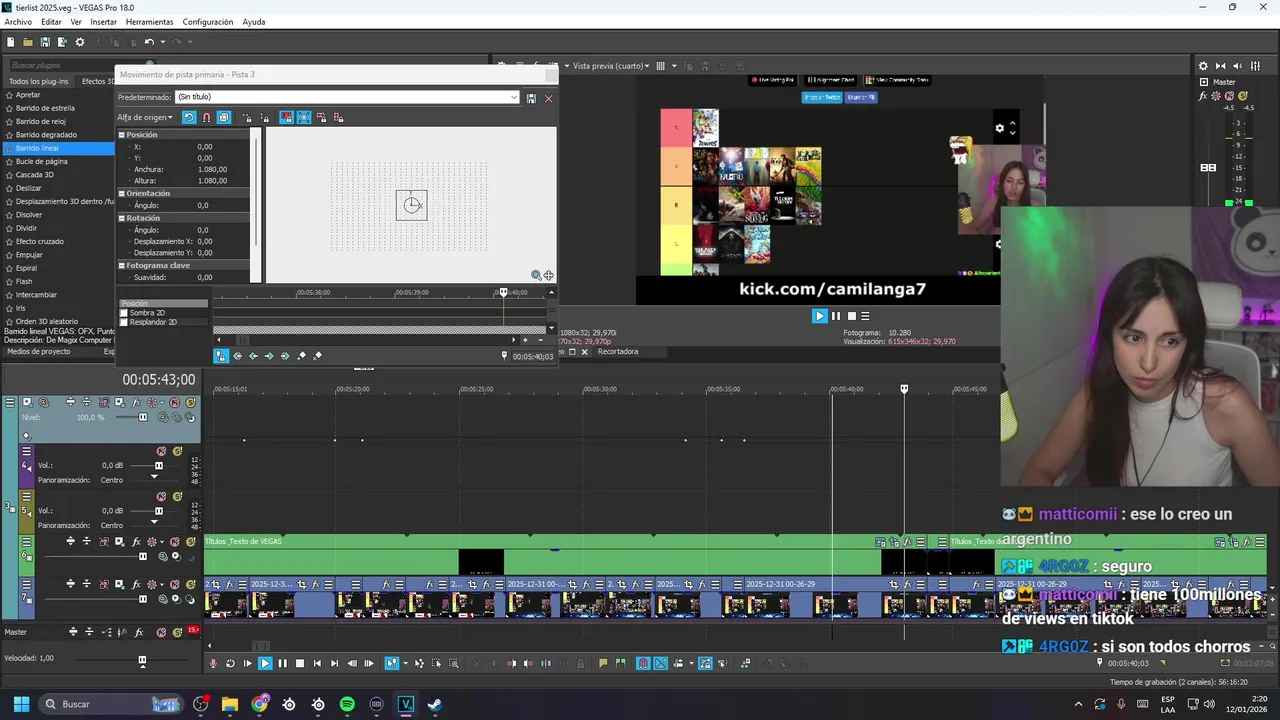The image size is (1280, 720).
Task: Go to next keyframe in track motion
Action: coord(269,356)
